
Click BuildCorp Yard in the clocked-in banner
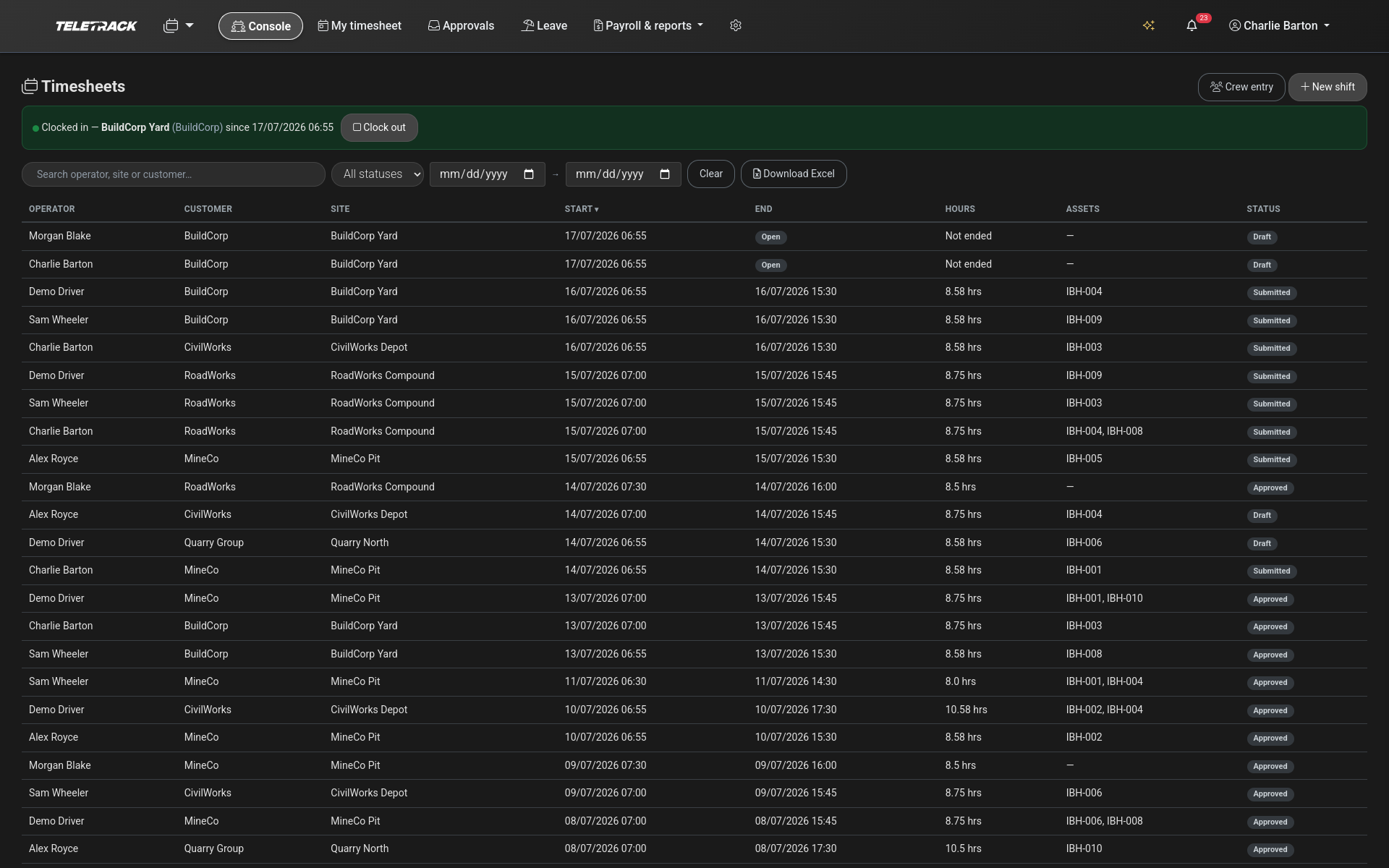click(x=135, y=127)
